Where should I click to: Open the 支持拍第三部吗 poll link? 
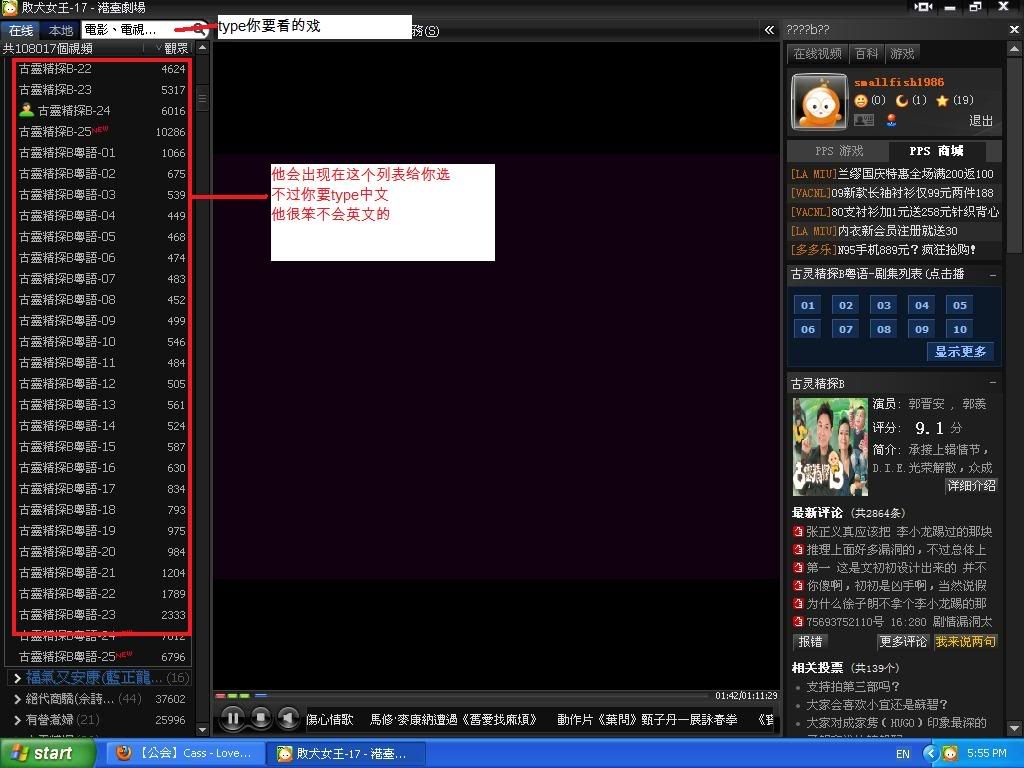pos(853,686)
